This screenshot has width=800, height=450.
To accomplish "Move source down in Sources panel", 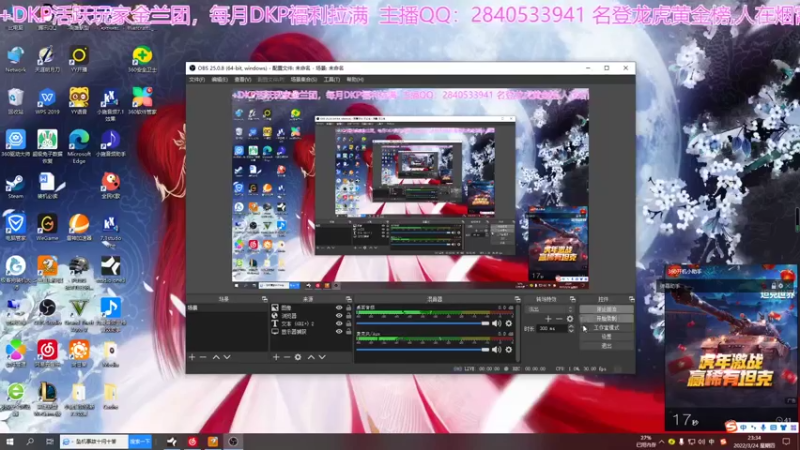I will pyautogui.click(x=322, y=357).
